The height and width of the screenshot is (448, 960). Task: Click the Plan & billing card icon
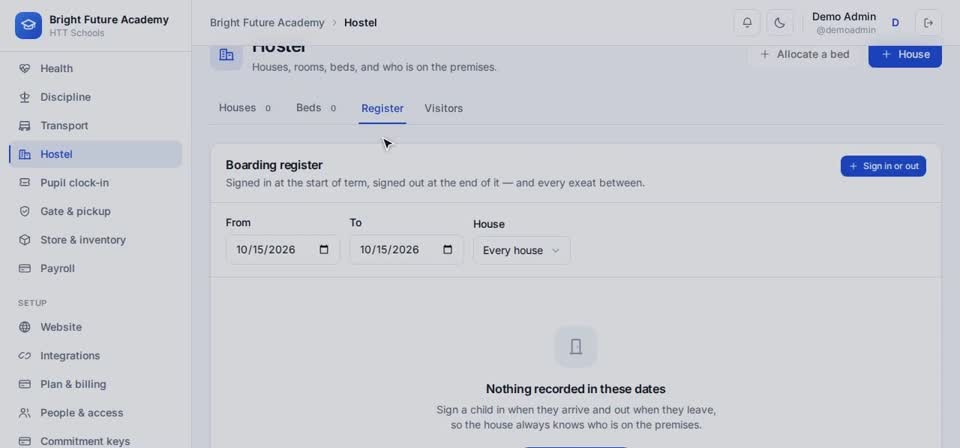24,384
